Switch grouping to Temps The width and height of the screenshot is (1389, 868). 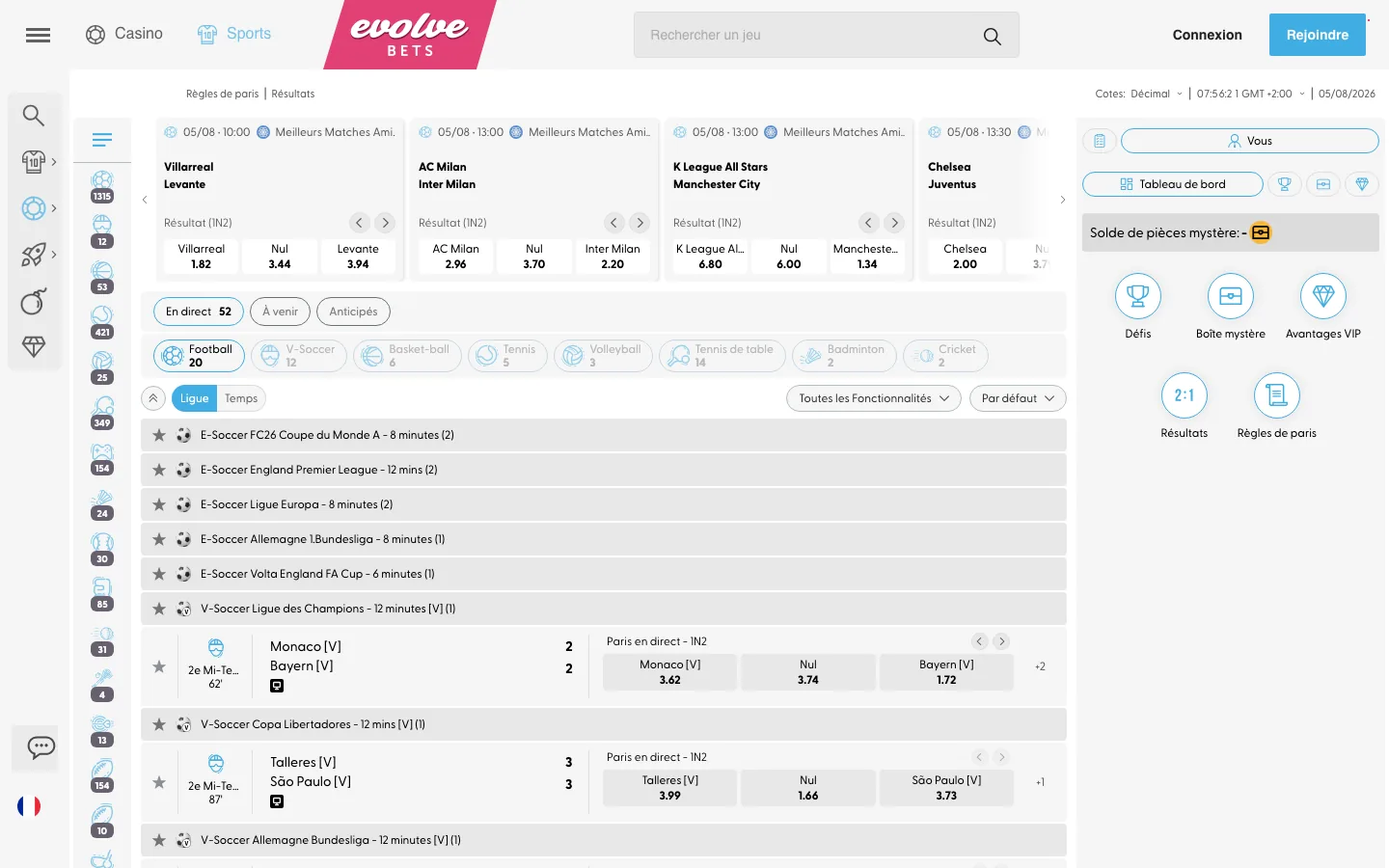(x=241, y=398)
